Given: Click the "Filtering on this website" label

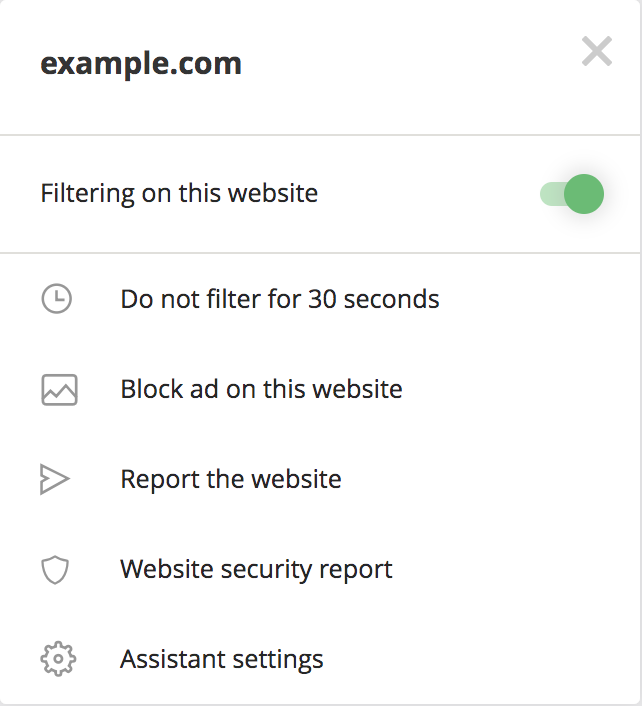Looking at the screenshot, I should click(179, 193).
